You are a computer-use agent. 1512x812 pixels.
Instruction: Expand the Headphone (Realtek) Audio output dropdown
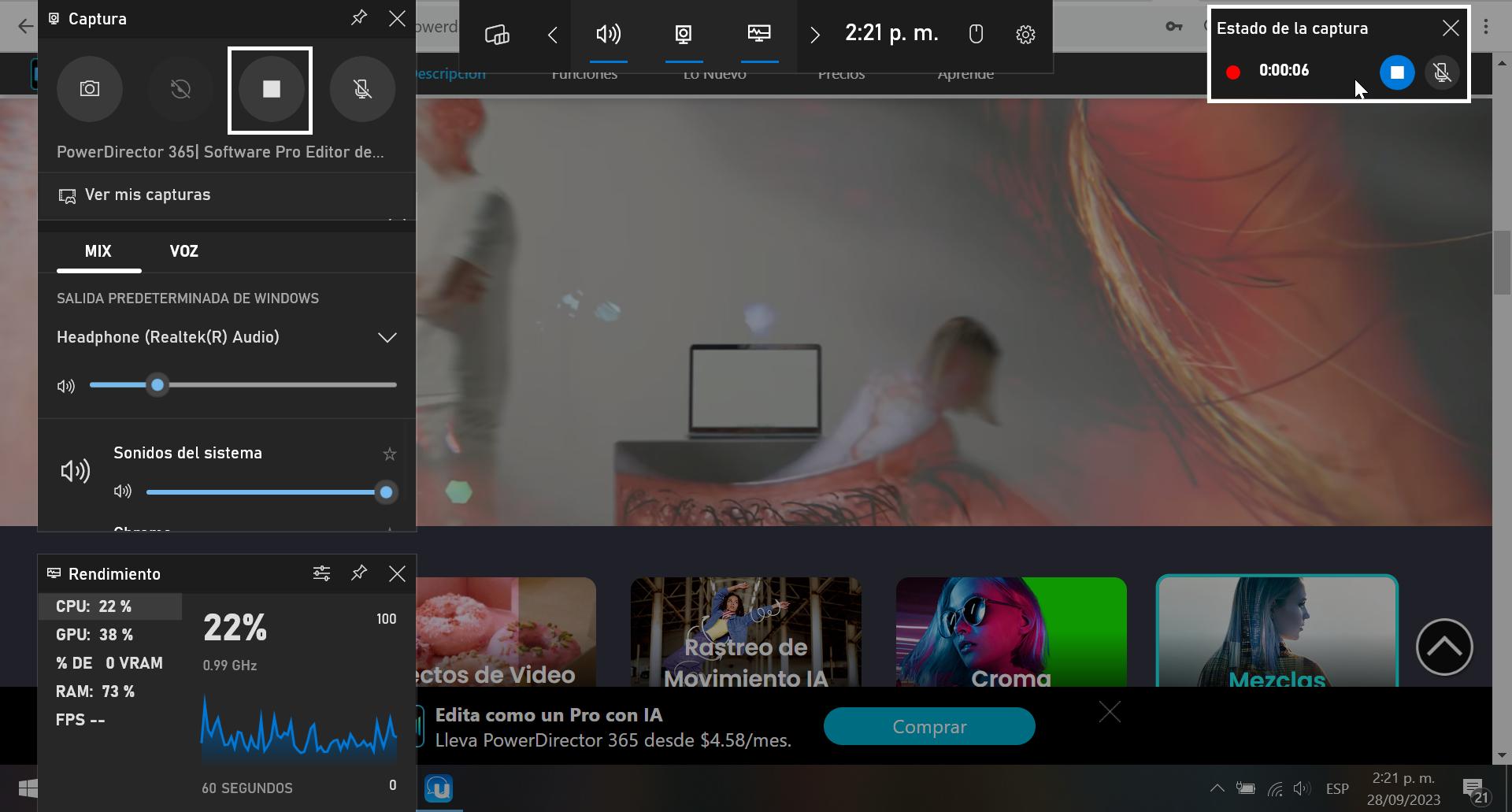tap(387, 337)
